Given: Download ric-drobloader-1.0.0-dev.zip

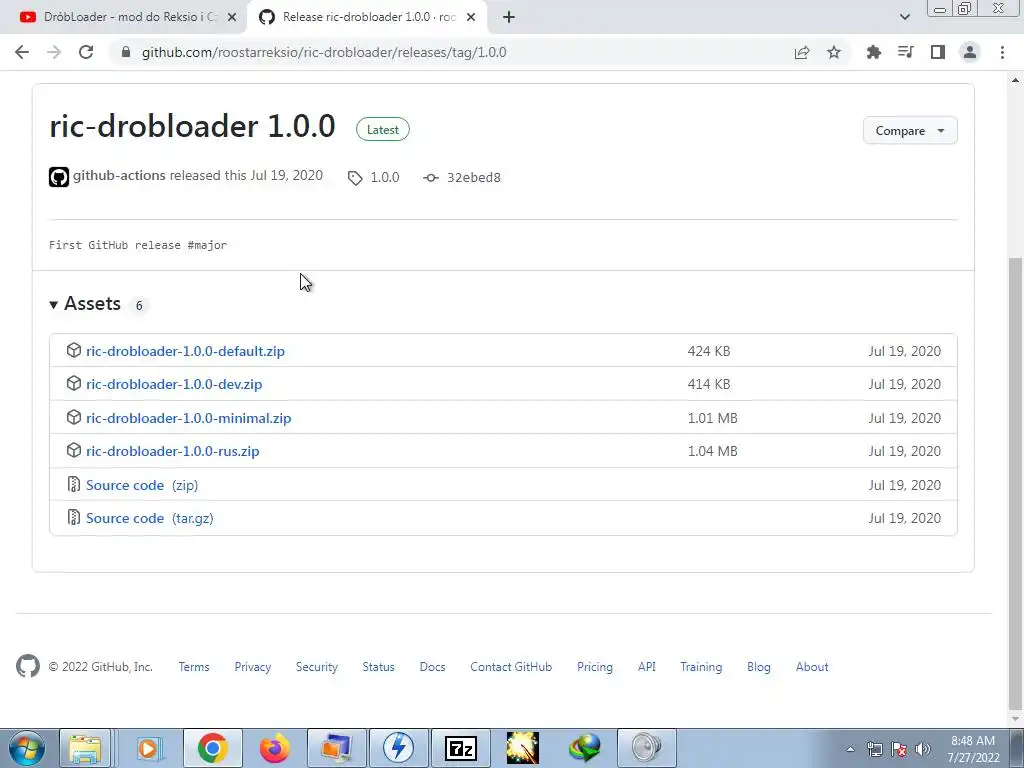Looking at the screenshot, I should pyautogui.click(x=174, y=385).
